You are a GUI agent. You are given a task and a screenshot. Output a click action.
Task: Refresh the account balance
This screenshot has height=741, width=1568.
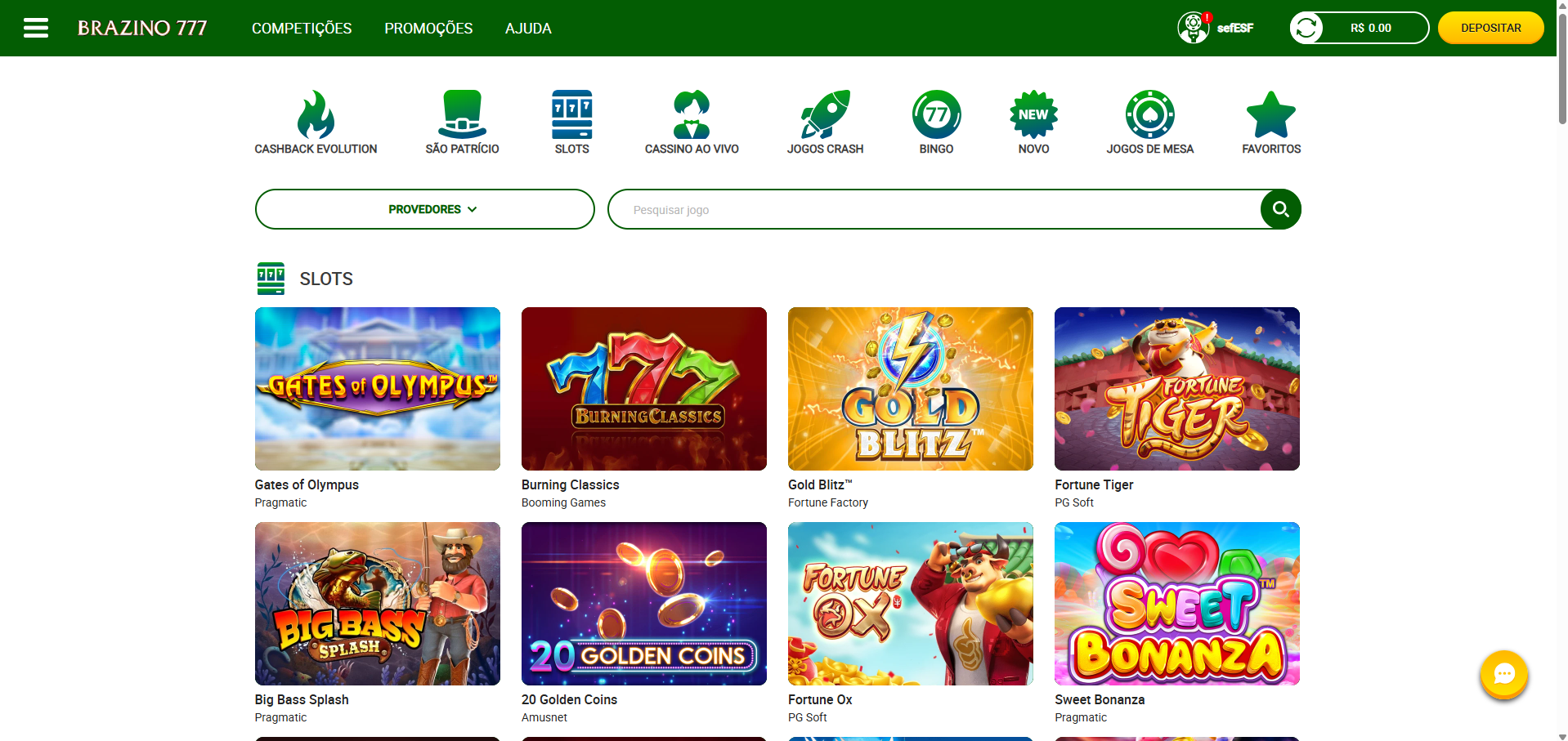[1306, 27]
